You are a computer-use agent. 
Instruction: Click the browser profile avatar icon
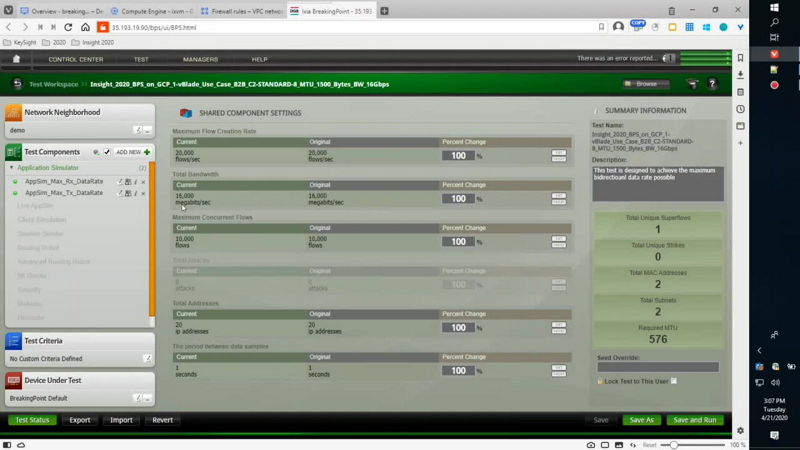click(x=618, y=27)
